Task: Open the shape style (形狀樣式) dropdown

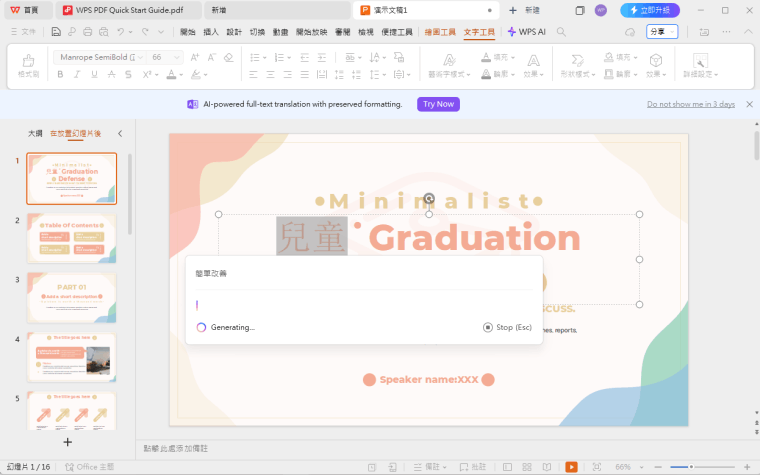Action: coord(578,74)
